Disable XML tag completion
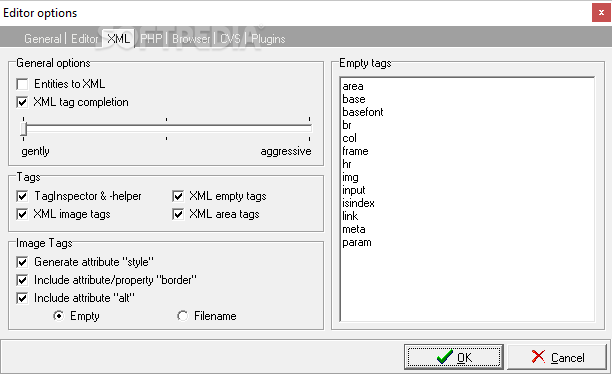This screenshot has height=375, width=612. click(22, 102)
